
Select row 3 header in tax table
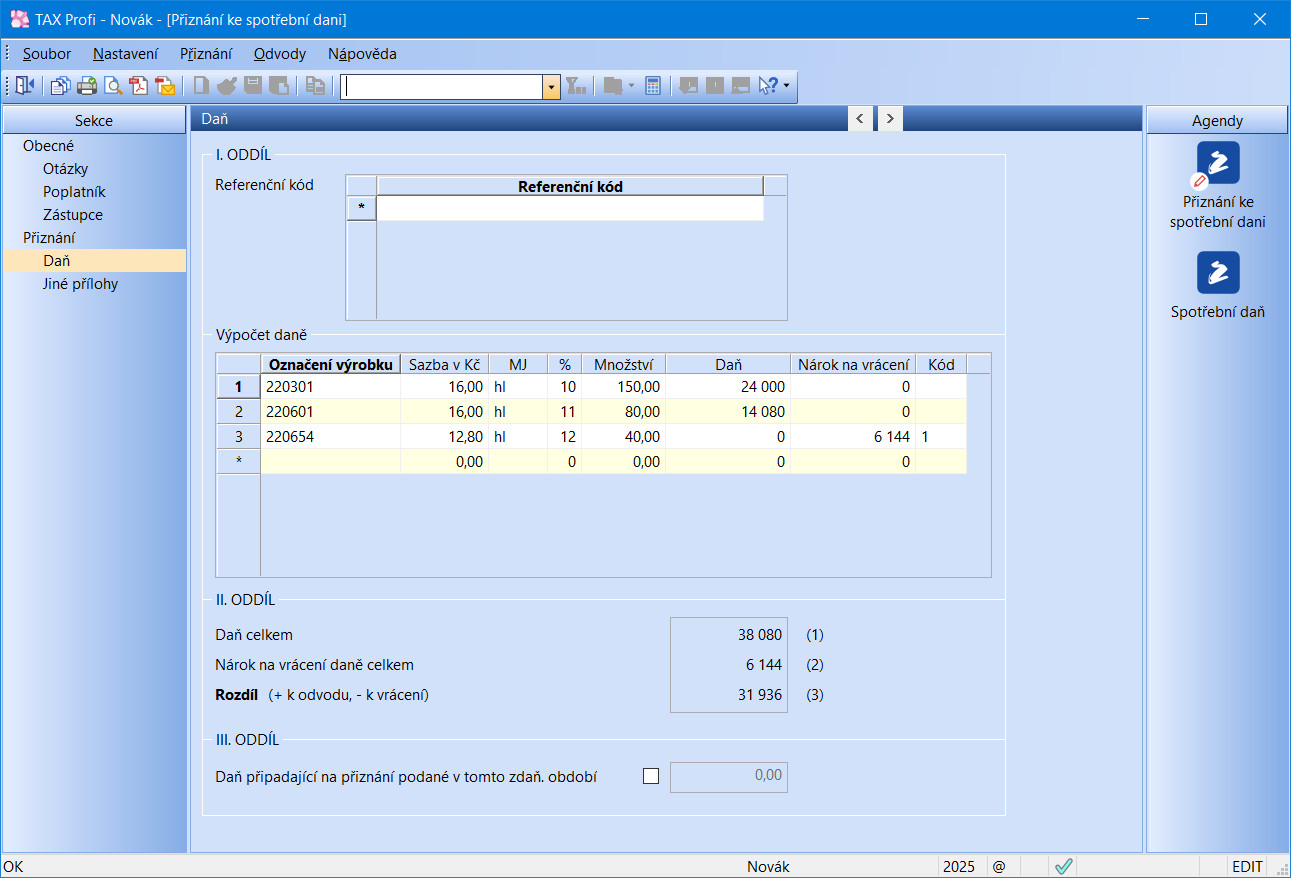click(238, 437)
